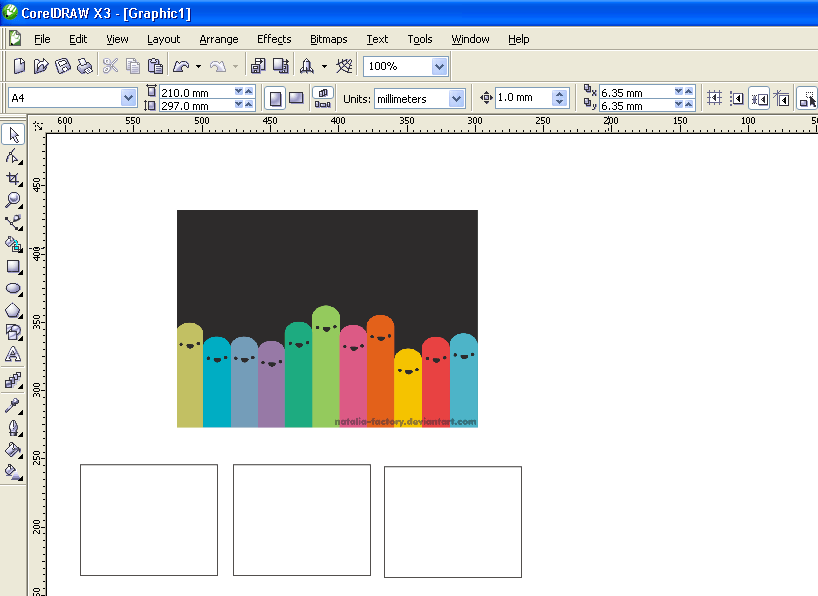Viewport: 818px width, 596px height.
Task: Click the Print icon
Action: coord(85,66)
